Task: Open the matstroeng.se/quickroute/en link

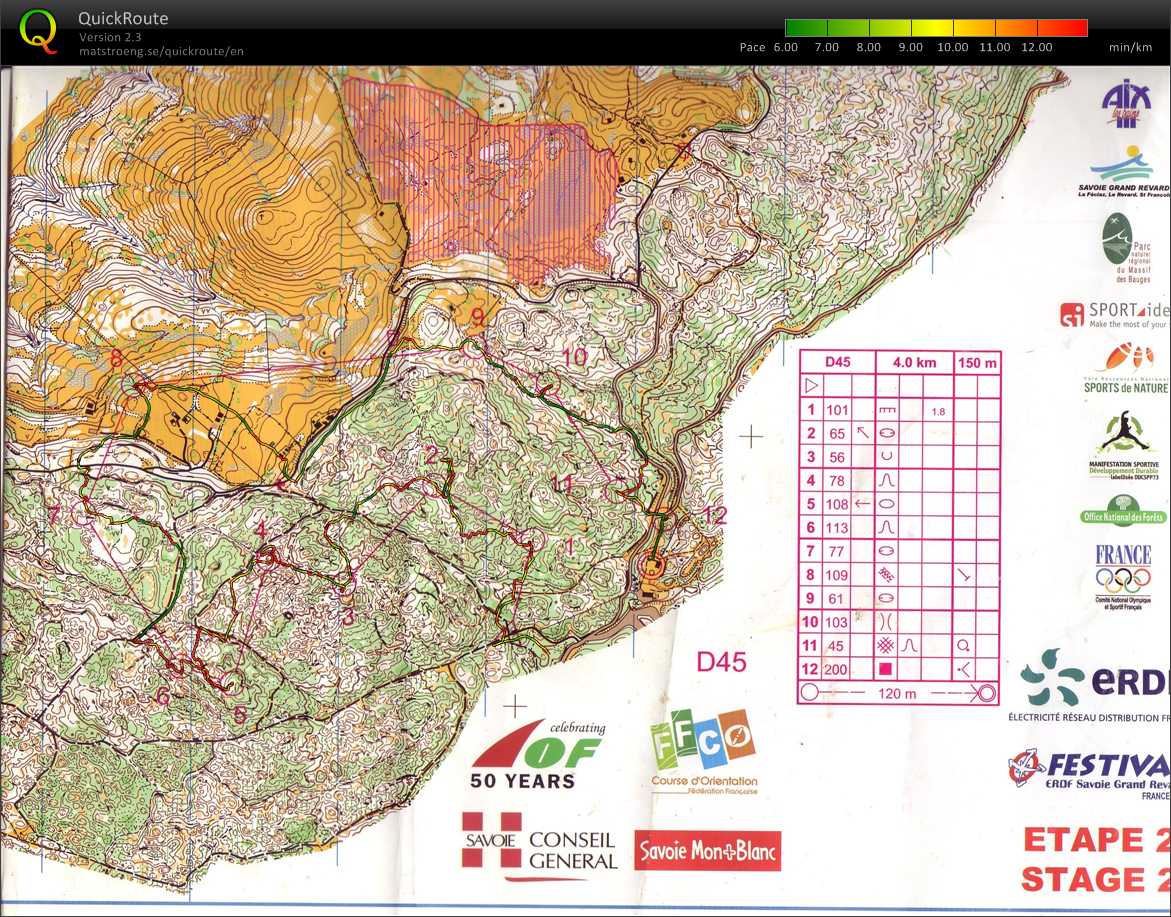Action: click(161, 52)
